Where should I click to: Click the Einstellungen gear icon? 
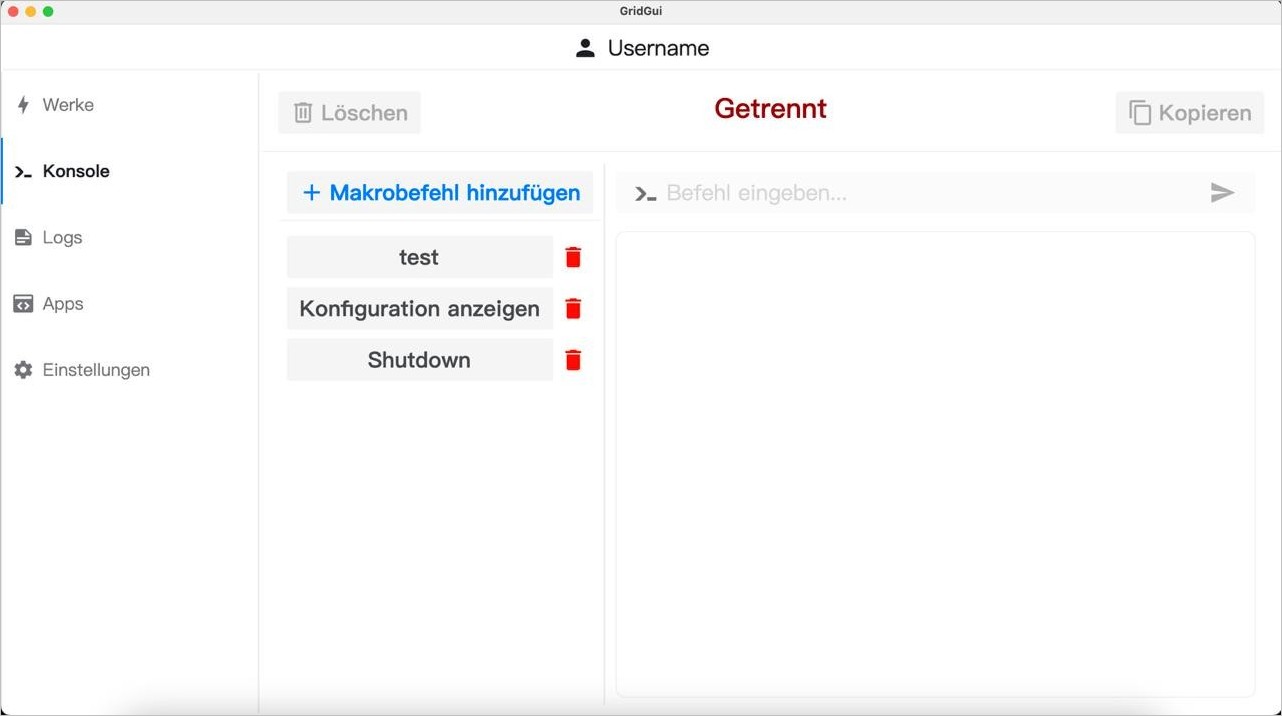click(x=23, y=370)
